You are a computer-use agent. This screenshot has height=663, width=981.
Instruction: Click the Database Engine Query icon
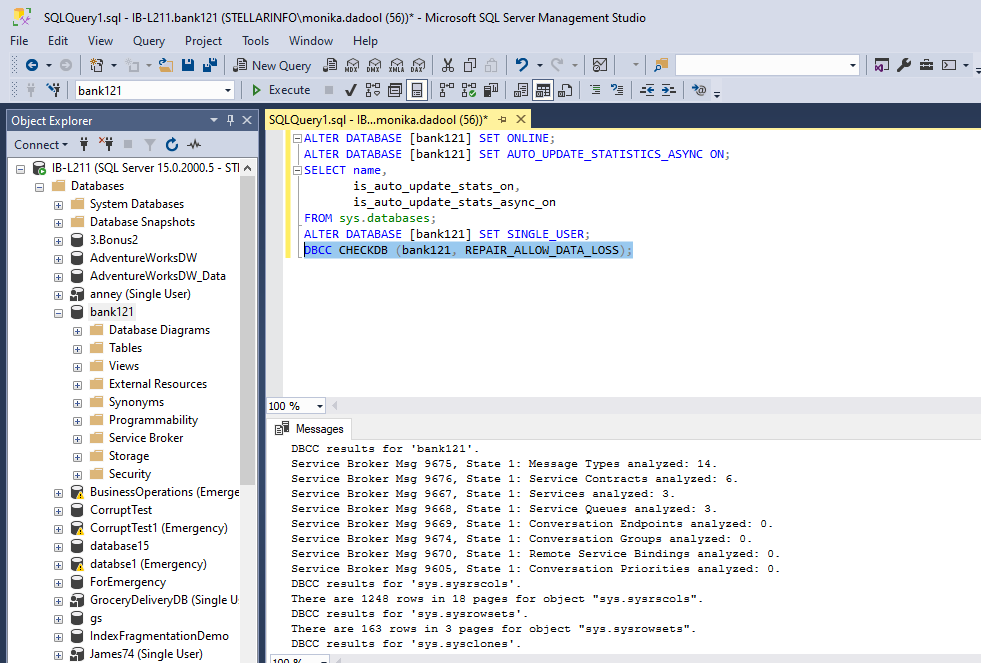(x=330, y=65)
